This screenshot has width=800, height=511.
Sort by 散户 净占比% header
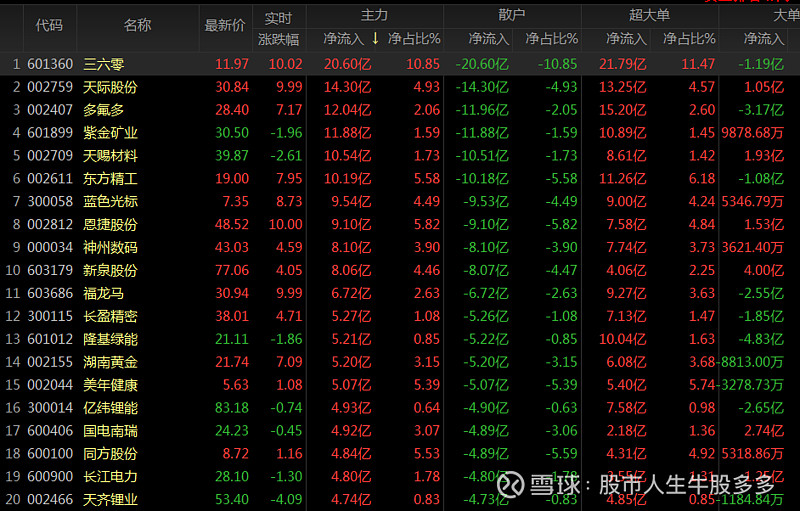(552, 39)
